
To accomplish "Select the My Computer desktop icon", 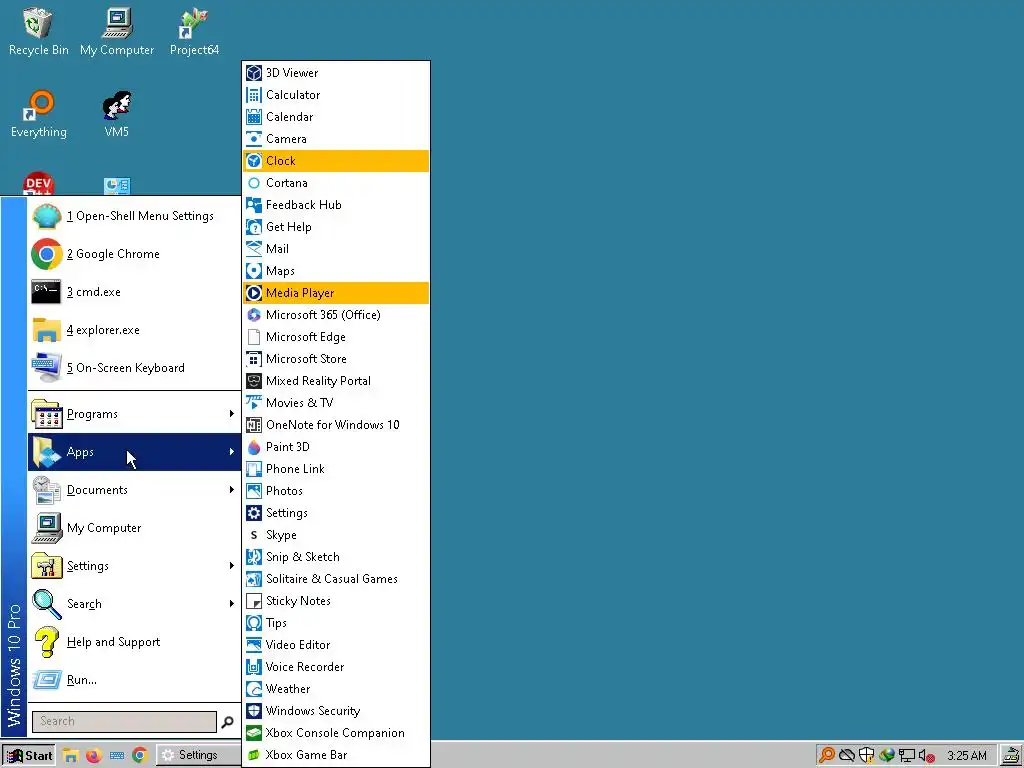I will click(117, 31).
